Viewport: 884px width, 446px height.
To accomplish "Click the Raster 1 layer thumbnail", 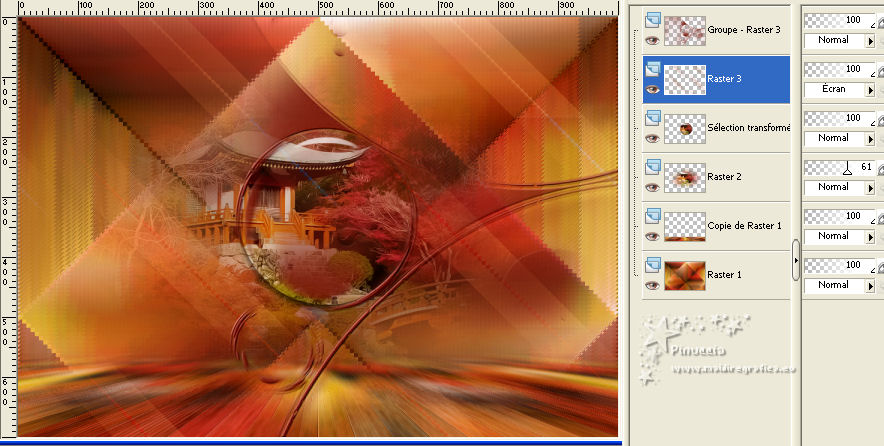I will pyautogui.click(x=685, y=276).
